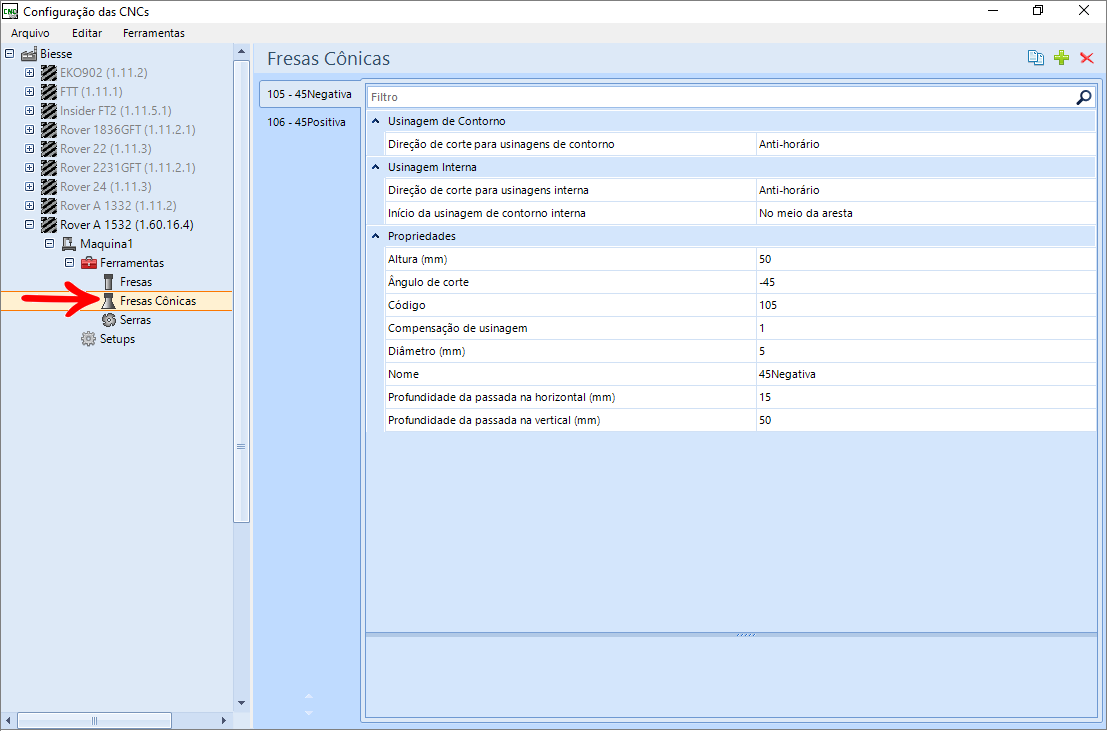This screenshot has width=1109, height=734.
Task: Click the Serras saw blade icon
Action: click(x=108, y=320)
